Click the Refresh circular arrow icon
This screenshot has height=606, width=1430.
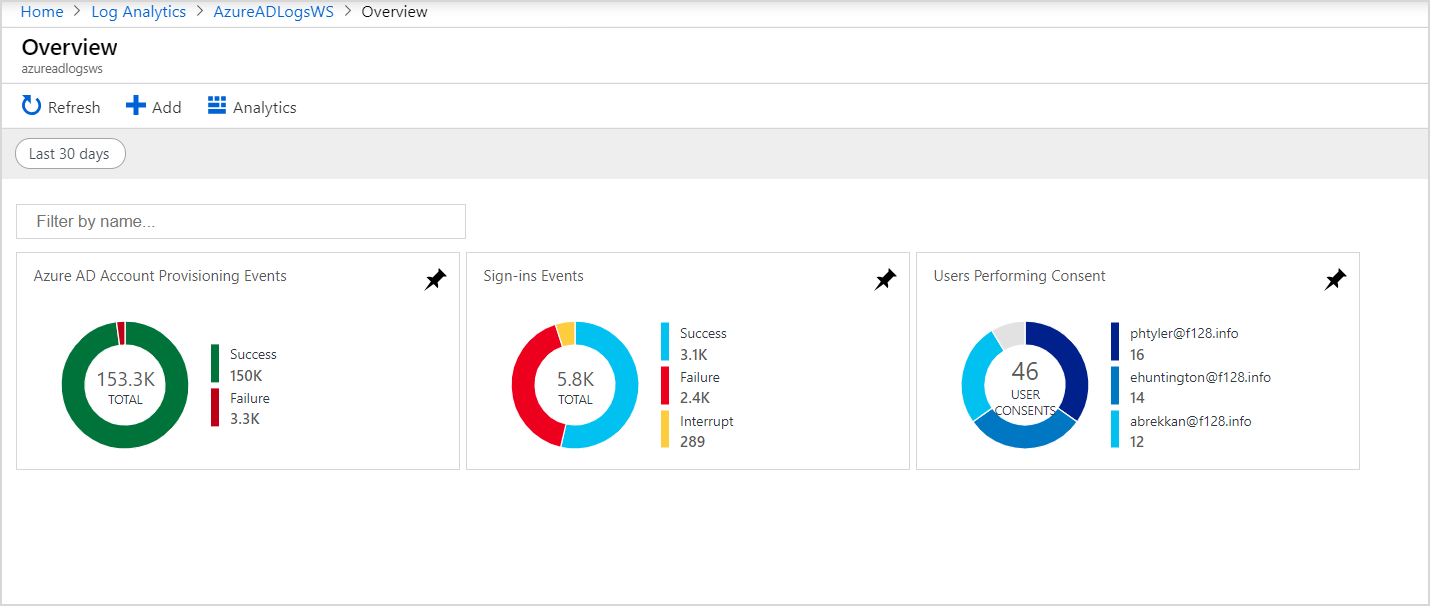tap(32, 106)
